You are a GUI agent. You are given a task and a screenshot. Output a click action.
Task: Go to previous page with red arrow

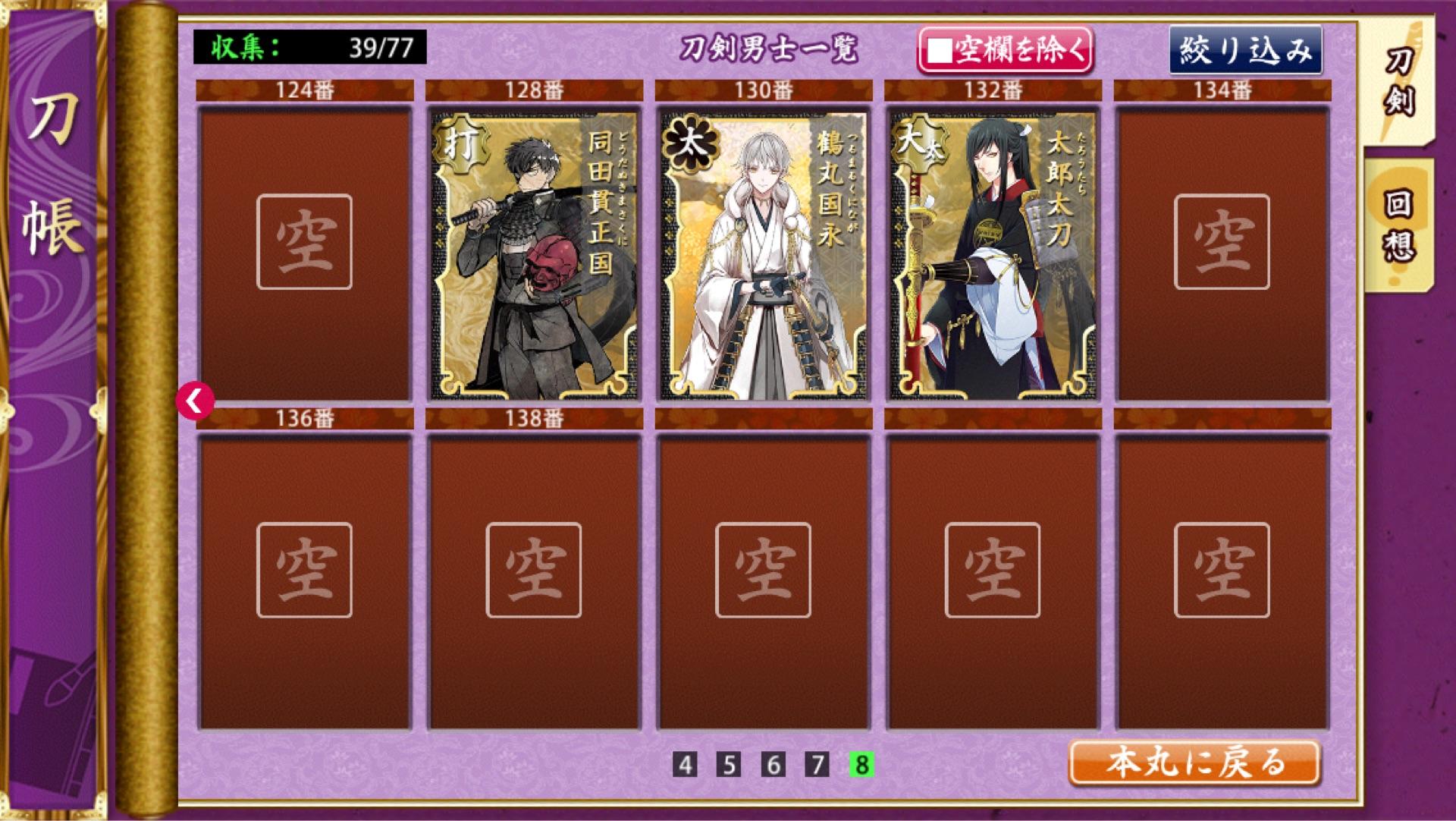195,401
